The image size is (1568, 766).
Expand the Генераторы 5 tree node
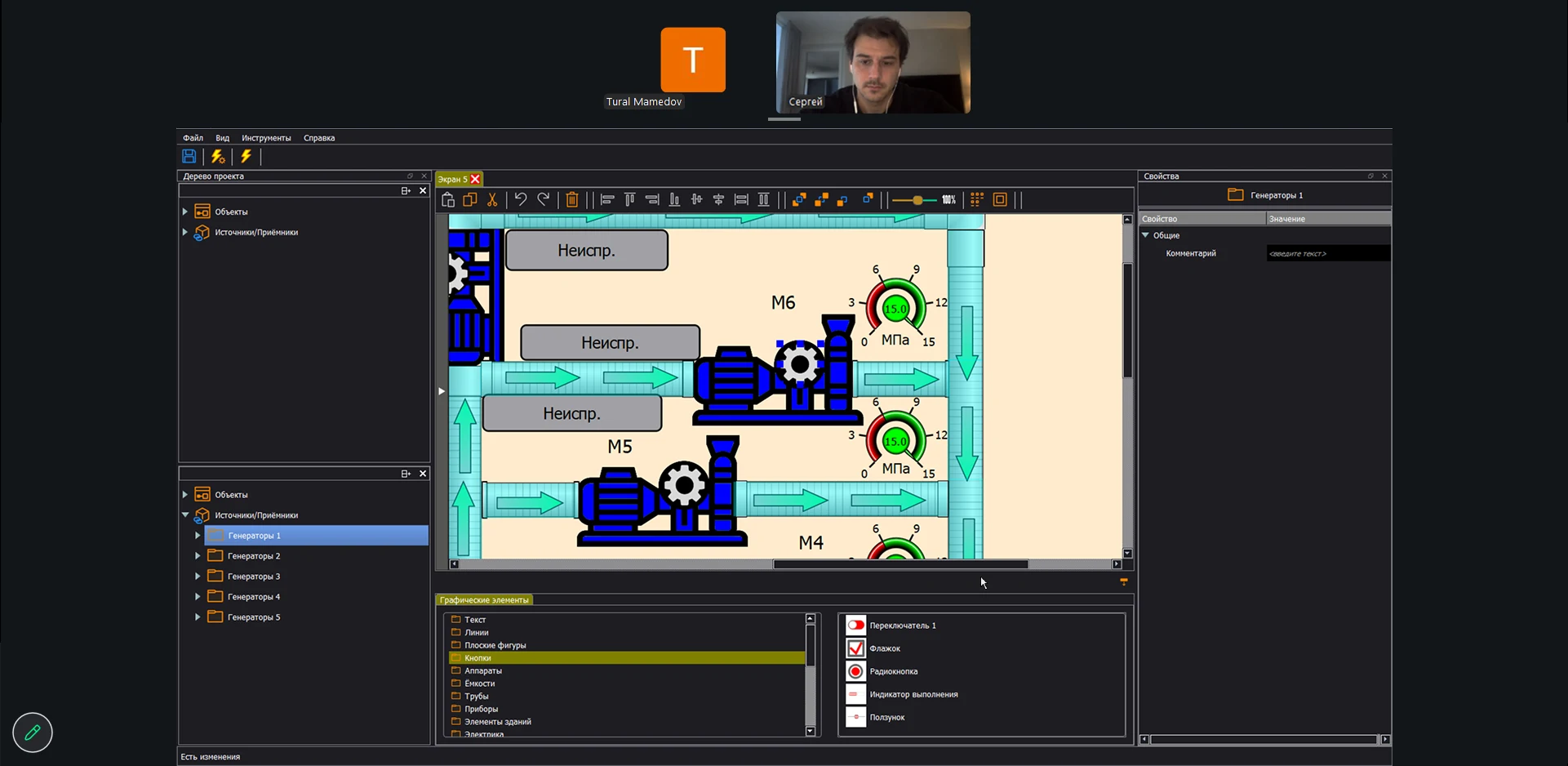click(x=198, y=617)
